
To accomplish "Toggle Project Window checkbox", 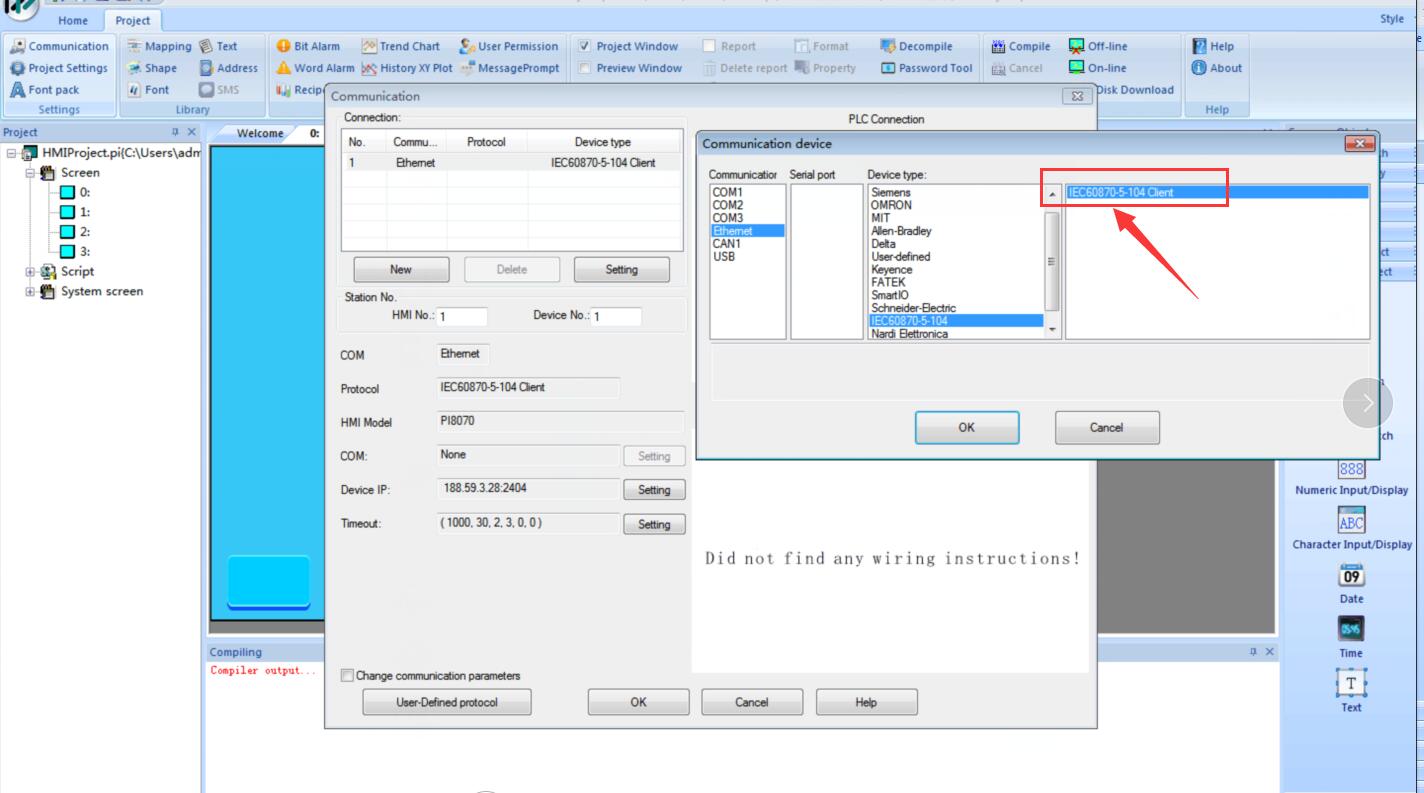I will click(585, 46).
